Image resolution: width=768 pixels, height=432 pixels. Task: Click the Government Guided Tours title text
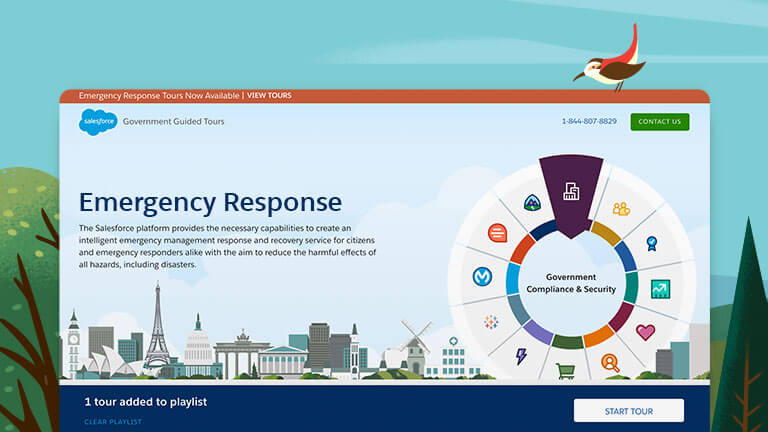pyautogui.click(x=173, y=121)
